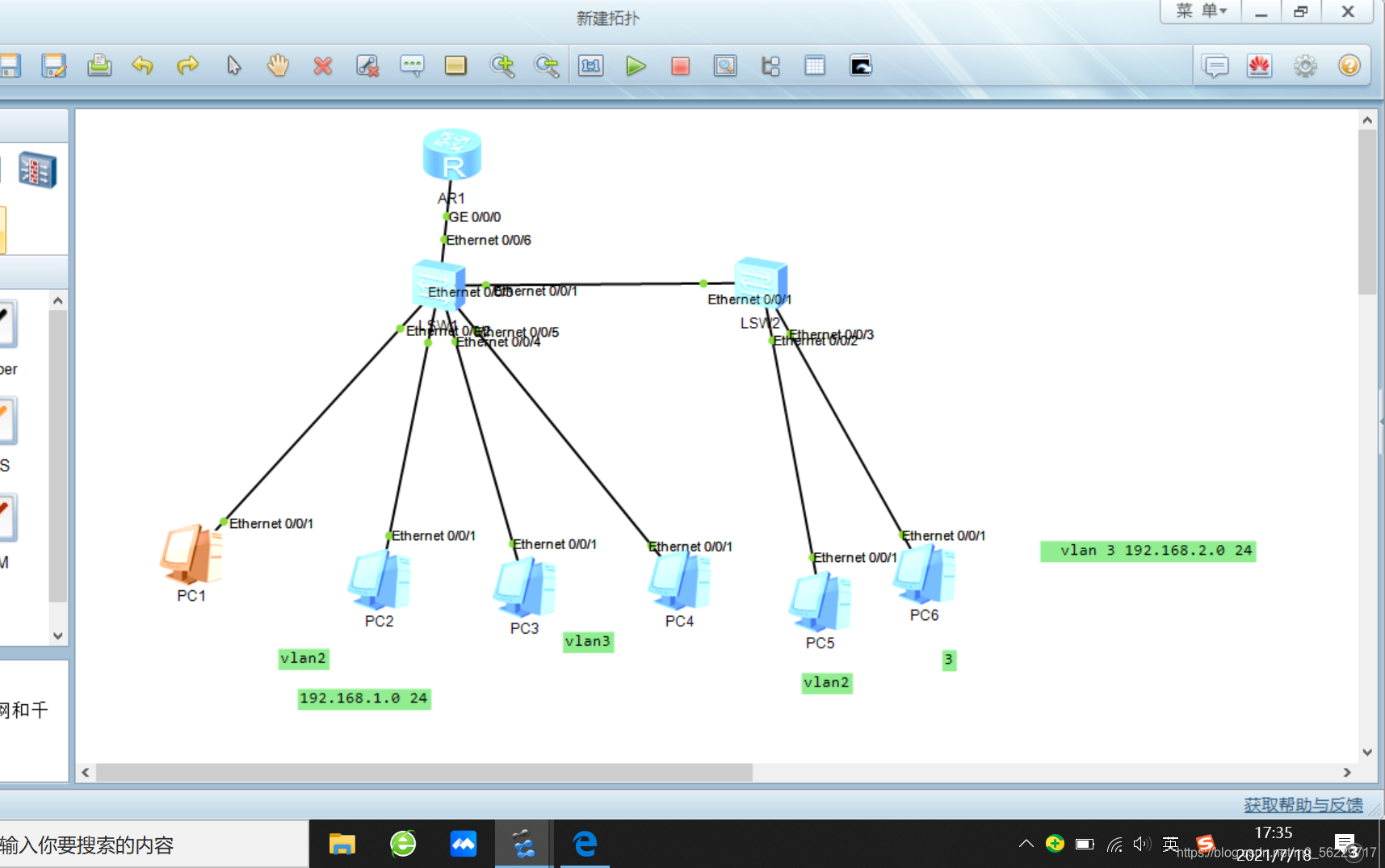Restore topology view to 1:1 zoom
The width and height of the screenshot is (1385, 868).
coord(590,65)
